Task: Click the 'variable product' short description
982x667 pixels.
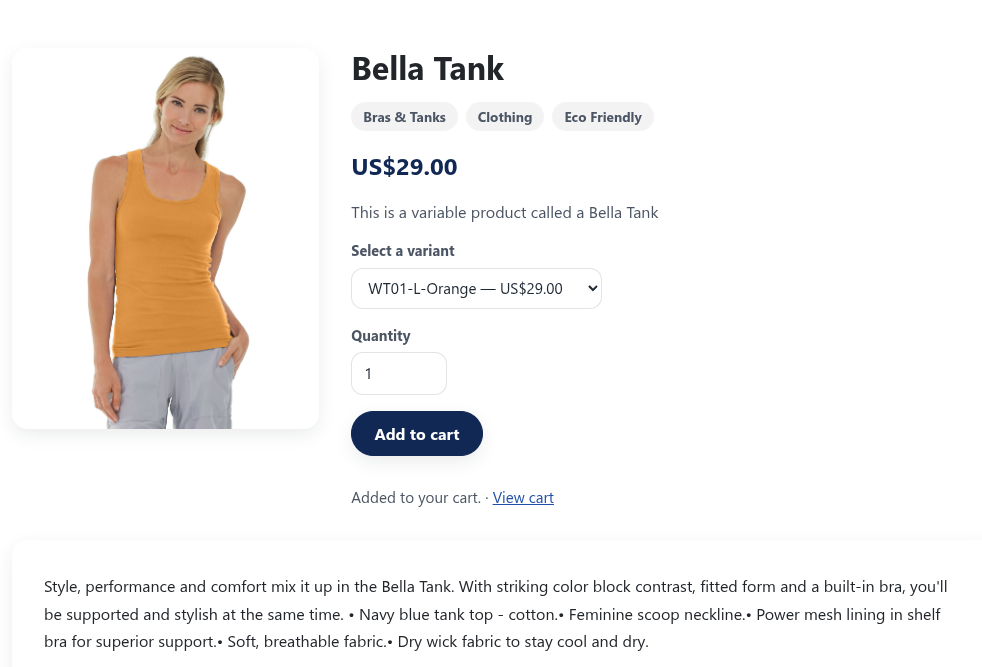Action: pos(504,212)
